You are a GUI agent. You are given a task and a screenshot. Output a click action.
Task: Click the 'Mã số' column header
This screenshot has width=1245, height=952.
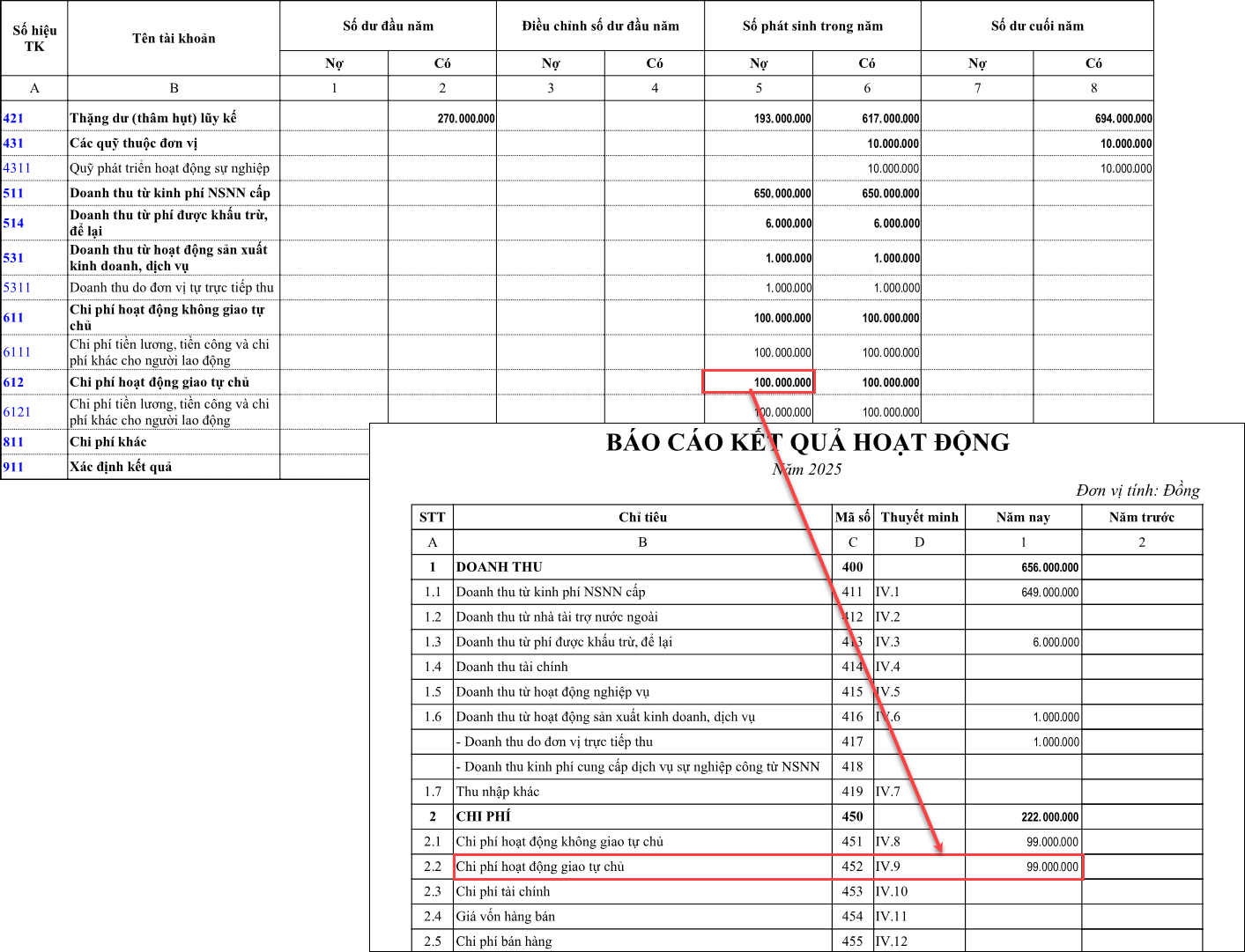852,517
